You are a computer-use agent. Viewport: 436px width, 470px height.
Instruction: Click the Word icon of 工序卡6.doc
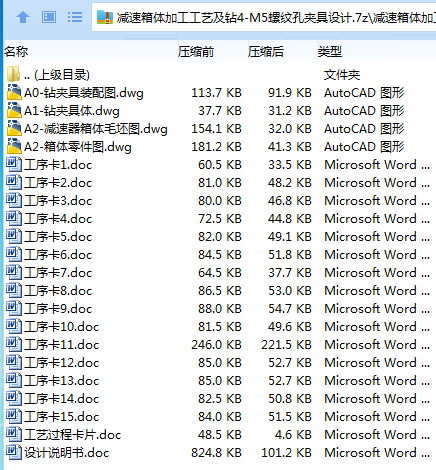14,254
